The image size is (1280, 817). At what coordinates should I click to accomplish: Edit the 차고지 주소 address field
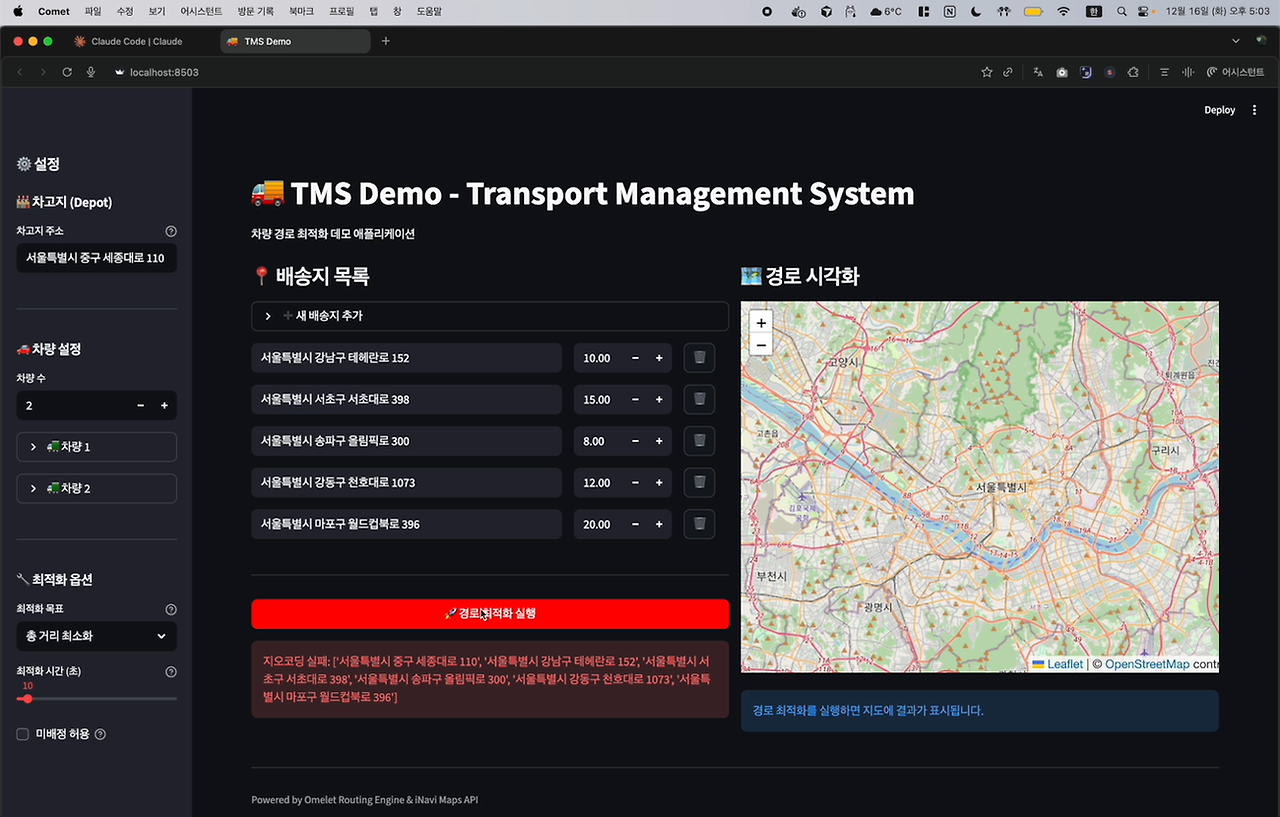pos(97,258)
